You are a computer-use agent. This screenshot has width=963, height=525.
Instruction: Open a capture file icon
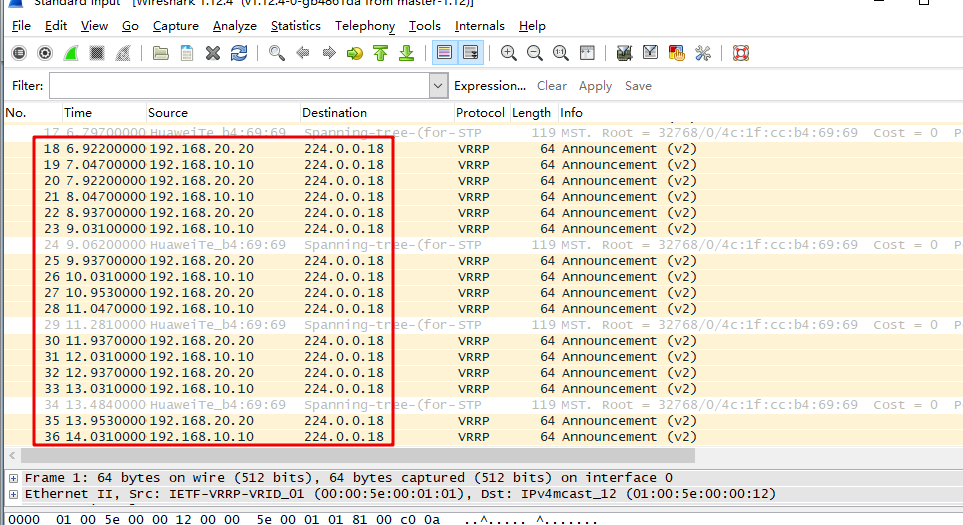pos(161,53)
